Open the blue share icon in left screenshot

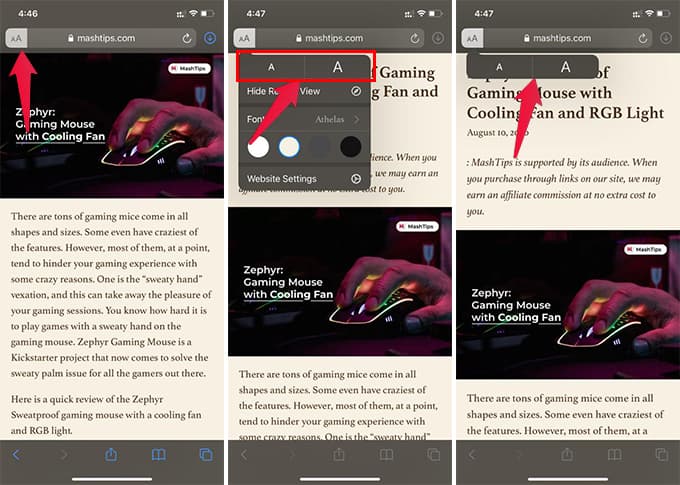(111, 454)
